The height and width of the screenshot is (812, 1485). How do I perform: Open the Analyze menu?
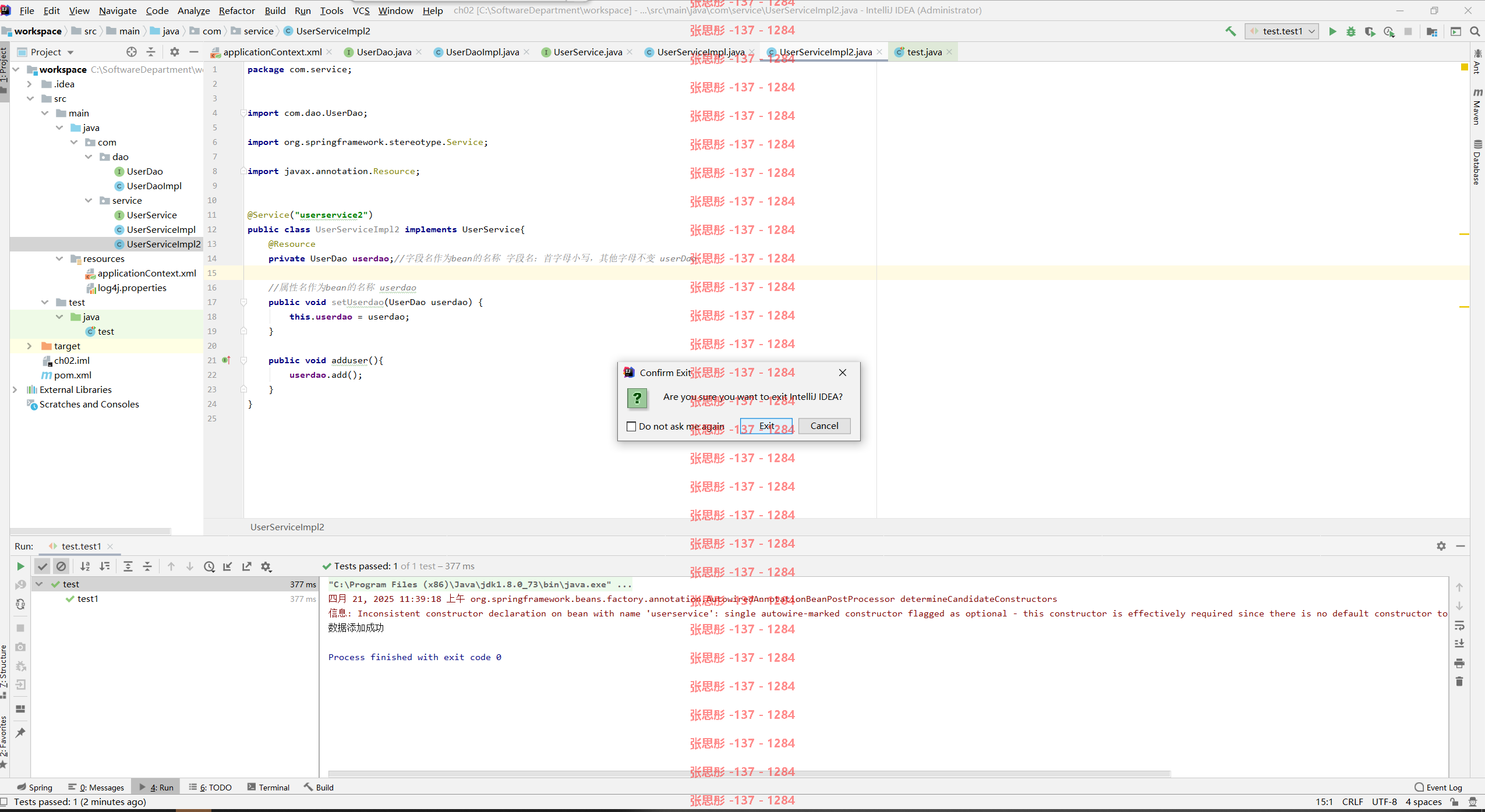pyautogui.click(x=193, y=10)
